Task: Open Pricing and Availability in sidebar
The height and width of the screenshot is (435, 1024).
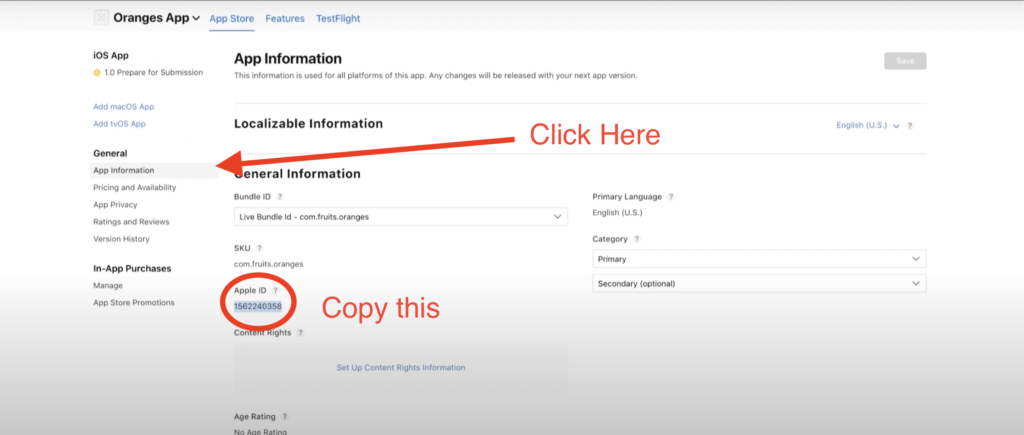Action: pos(134,187)
